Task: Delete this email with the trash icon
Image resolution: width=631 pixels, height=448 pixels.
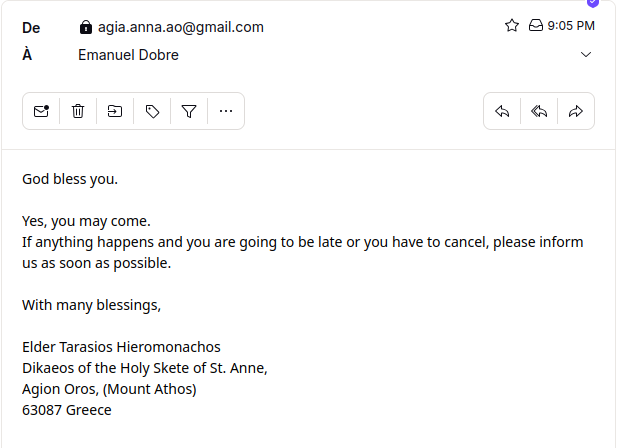Action: pos(78,111)
